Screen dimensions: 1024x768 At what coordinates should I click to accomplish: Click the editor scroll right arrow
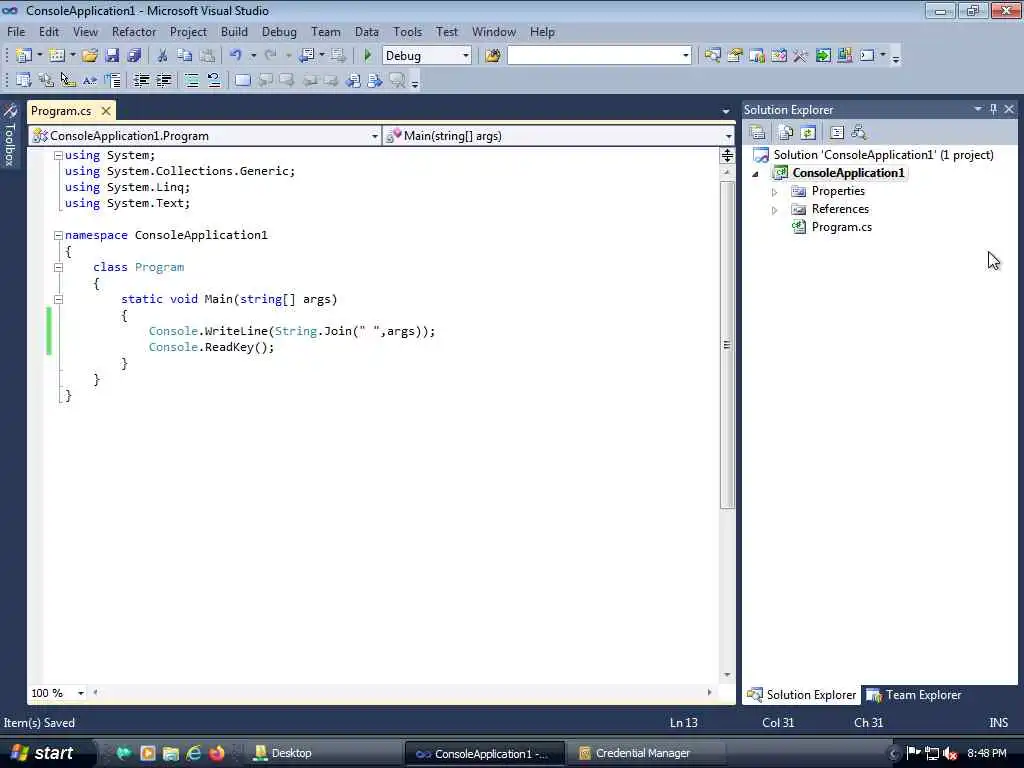(710, 692)
